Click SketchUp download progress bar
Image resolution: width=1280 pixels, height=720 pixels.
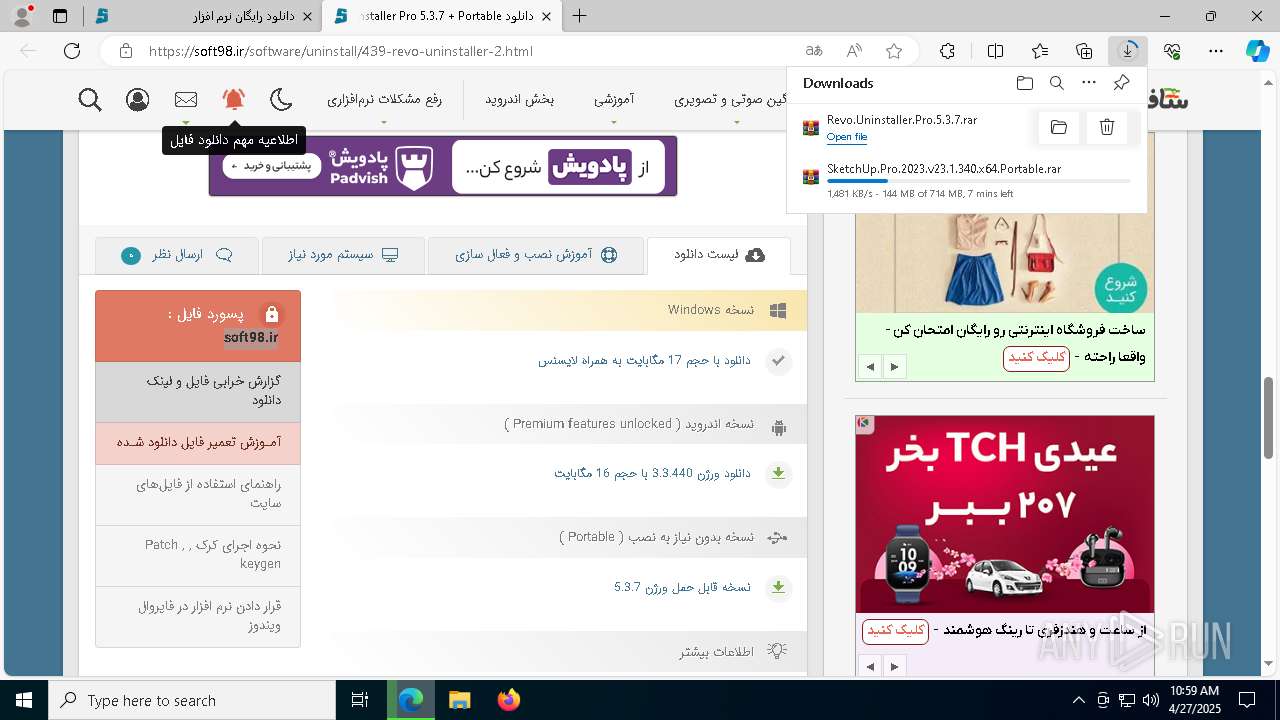tap(978, 182)
